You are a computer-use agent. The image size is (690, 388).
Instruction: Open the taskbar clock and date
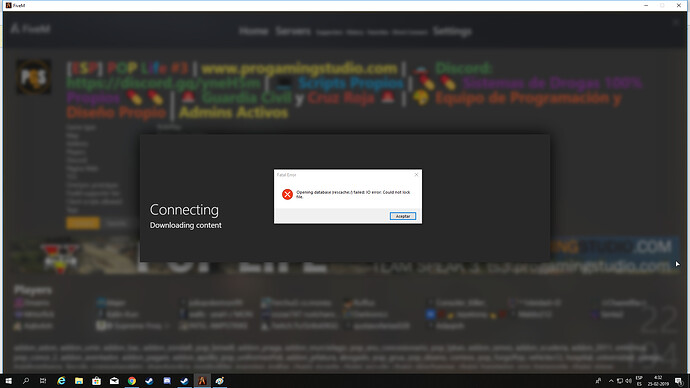658,381
